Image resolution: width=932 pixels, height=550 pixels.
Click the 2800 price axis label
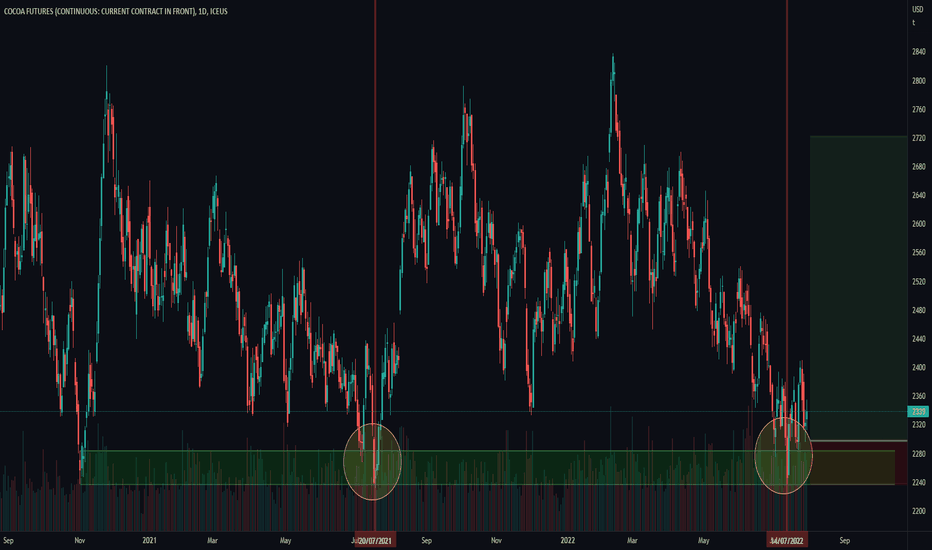tap(918, 81)
